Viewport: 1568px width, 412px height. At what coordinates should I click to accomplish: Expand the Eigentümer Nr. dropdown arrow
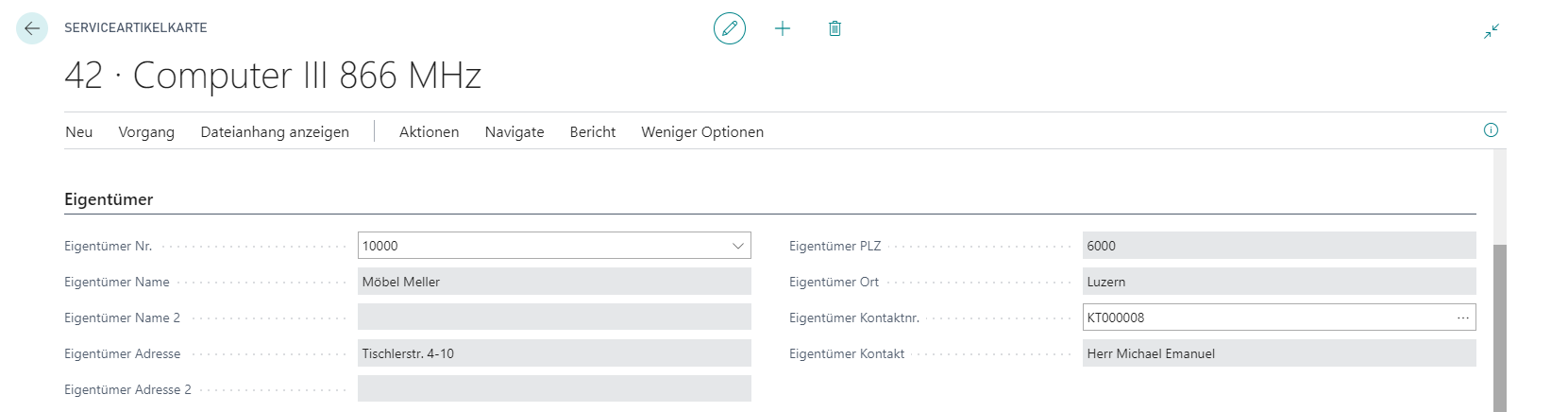737,246
